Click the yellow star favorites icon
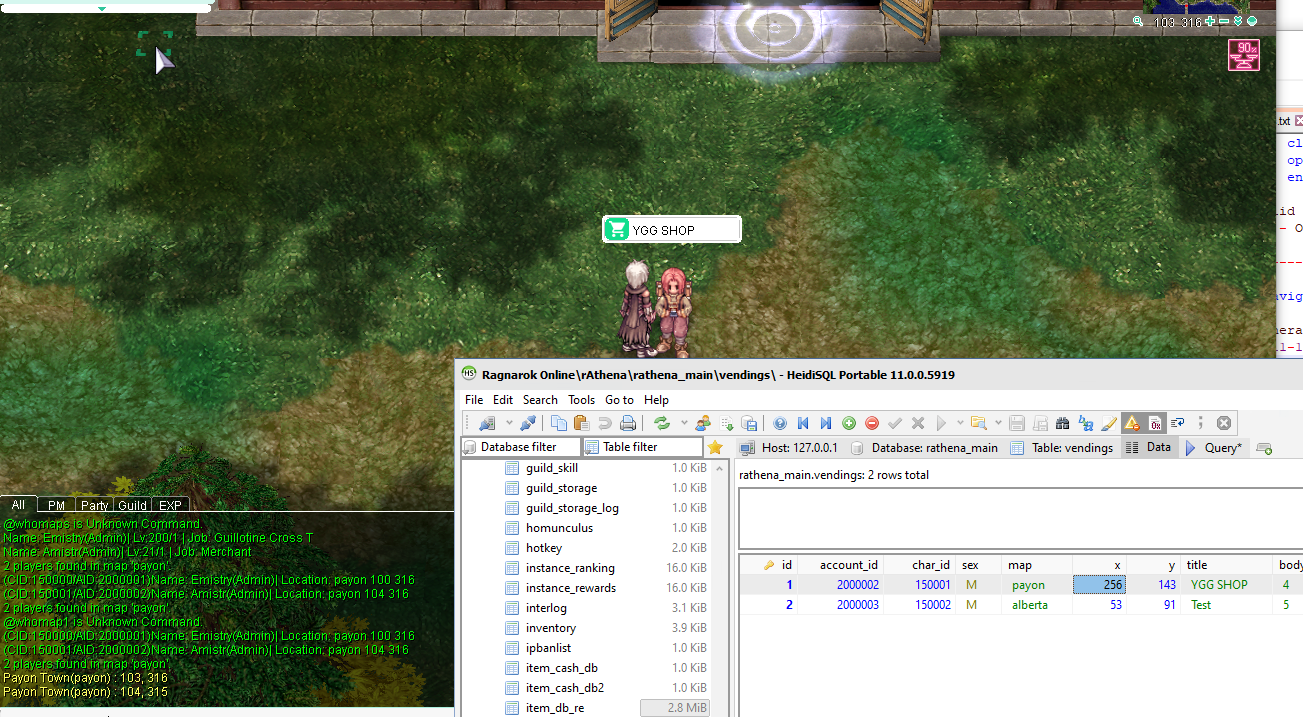The image size is (1303, 717). point(715,448)
